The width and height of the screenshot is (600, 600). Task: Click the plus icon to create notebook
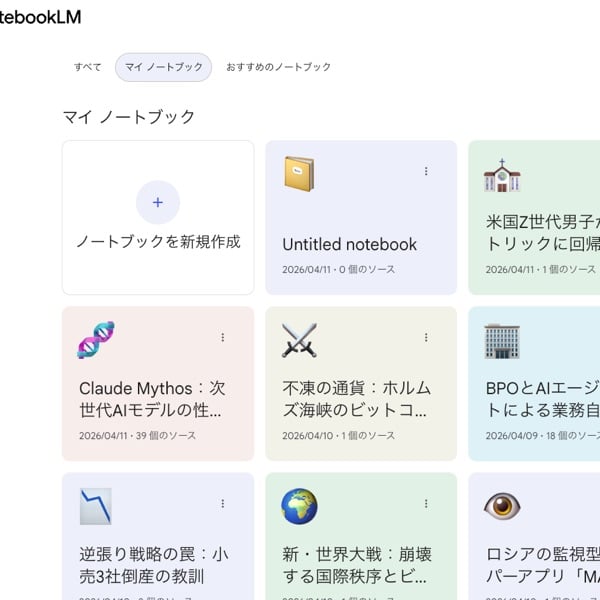(158, 202)
